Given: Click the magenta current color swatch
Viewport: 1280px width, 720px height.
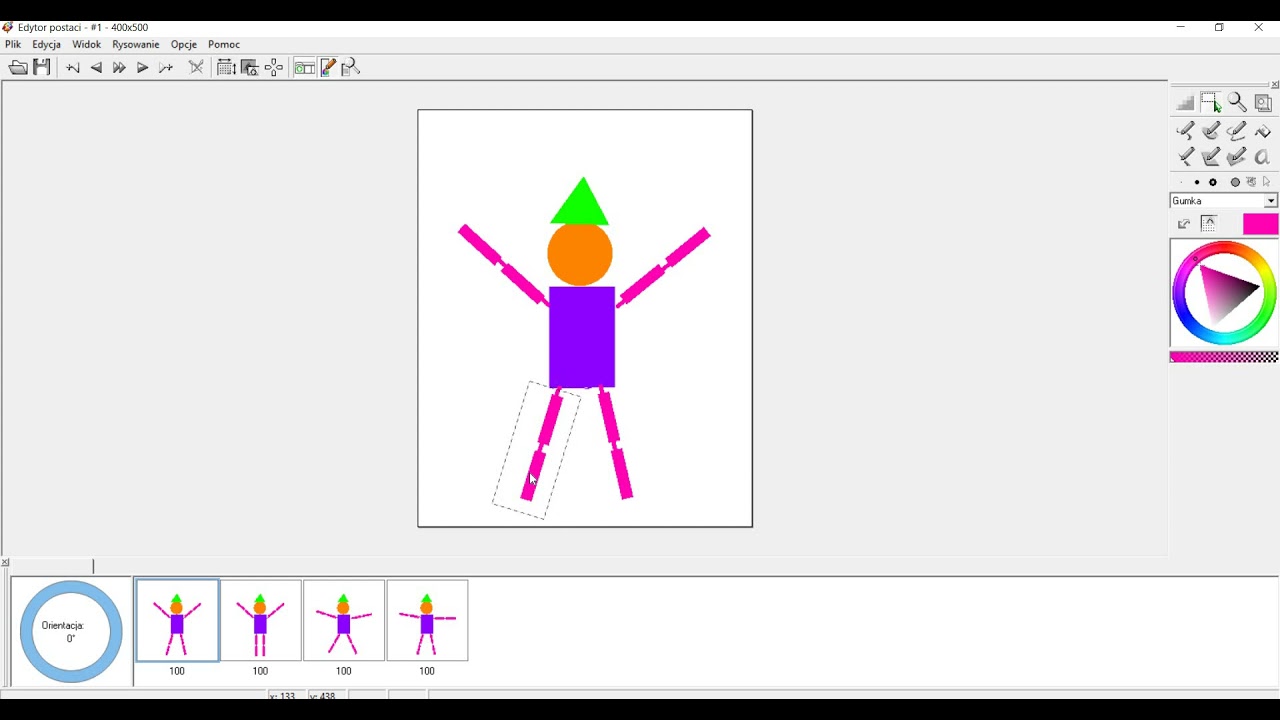Looking at the screenshot, I should pyautogui.click(x=1260, y=224).
